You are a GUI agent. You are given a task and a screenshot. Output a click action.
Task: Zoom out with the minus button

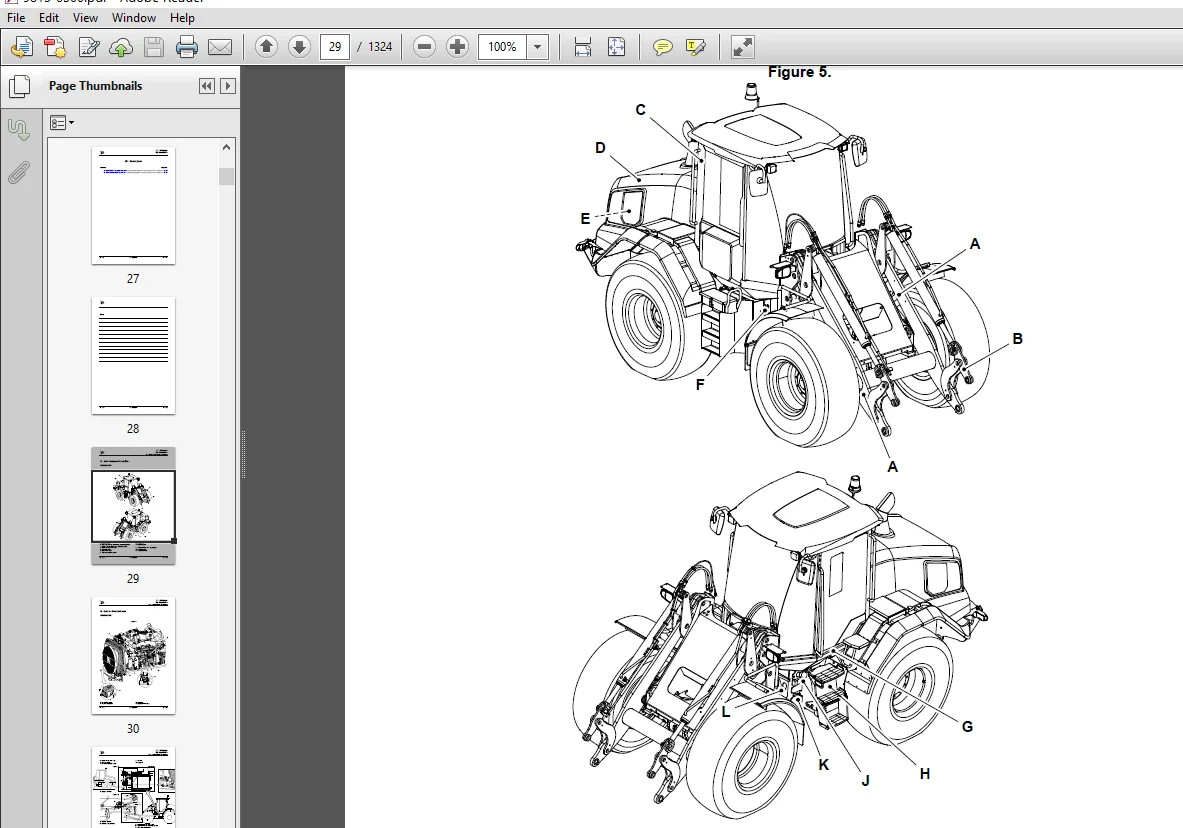click(x=425, y=47)
